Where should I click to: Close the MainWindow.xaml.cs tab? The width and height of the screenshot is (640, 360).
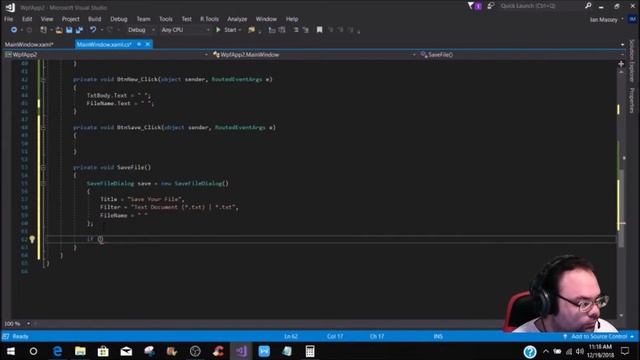(x=148, y=44)
